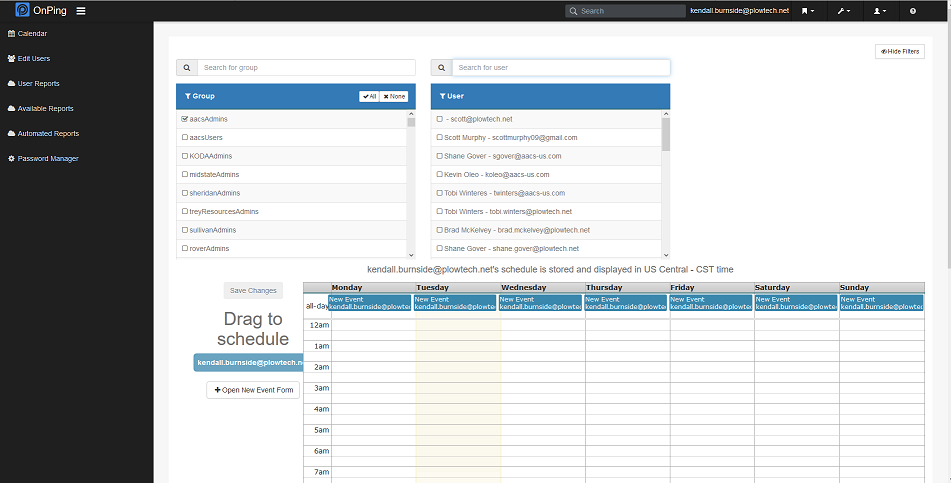The height and width of the screenshot is (483, 951).
Task: Go to Password Manager in sidebar
Action: tap(42, 158)
